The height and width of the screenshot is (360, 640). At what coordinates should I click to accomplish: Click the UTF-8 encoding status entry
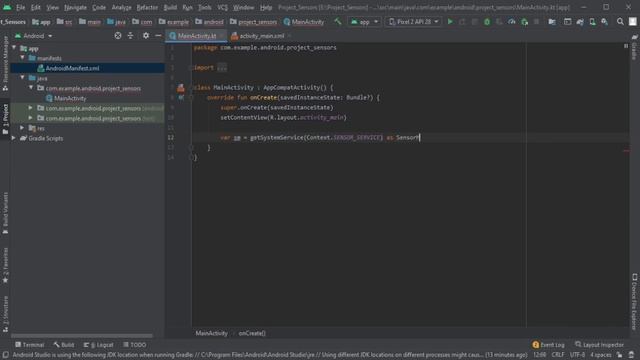click(x=577, y=355)
